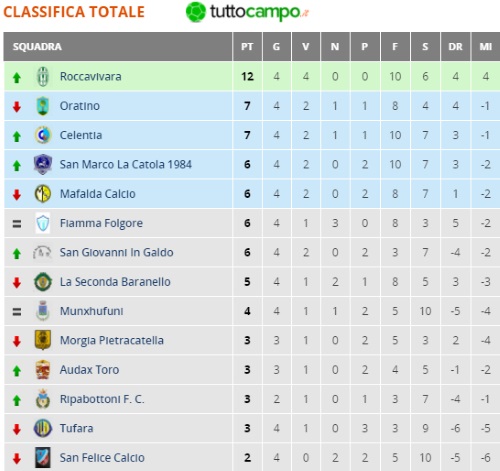
Task: Open the San Felice Calcio link
Action: (x=102, y=458)
